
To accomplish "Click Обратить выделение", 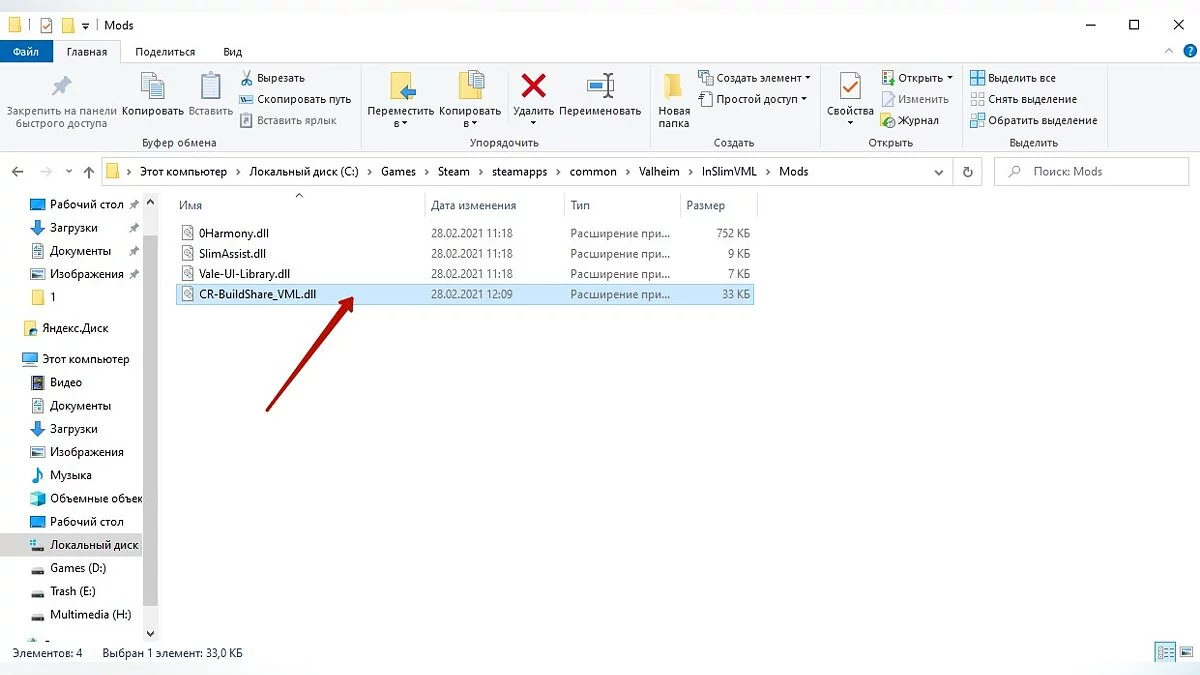I will pyautogui.click(x=1033, y=120).
